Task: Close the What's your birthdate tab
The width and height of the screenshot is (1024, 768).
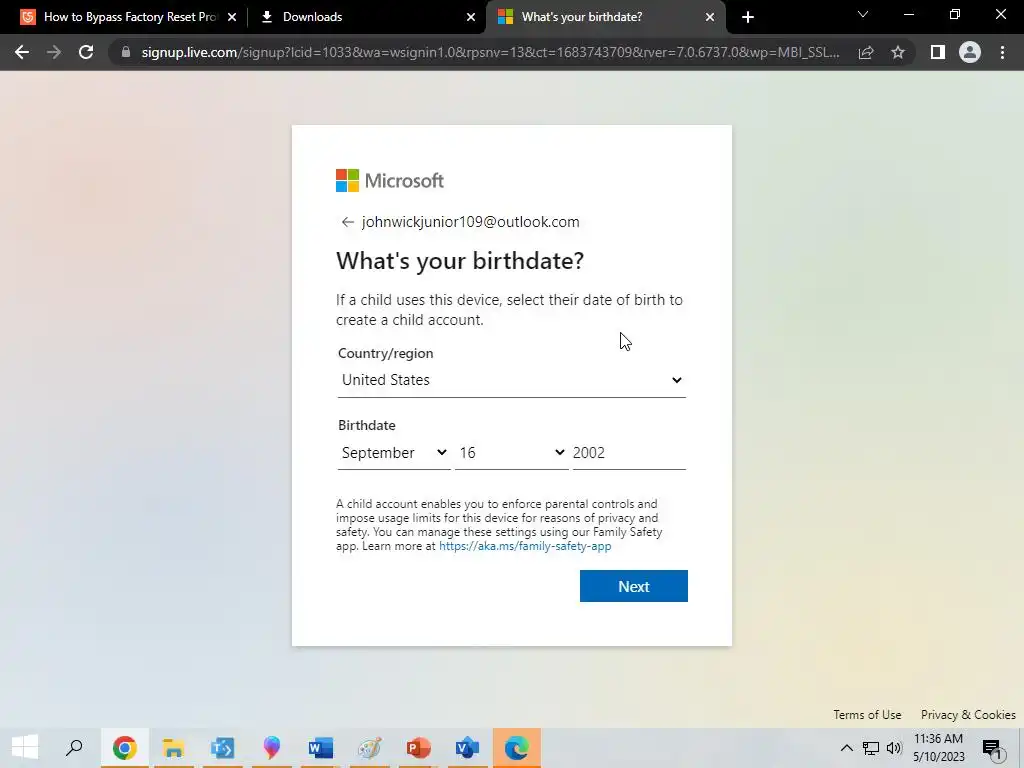Action: pyautogui.click(x=710, y=17)
